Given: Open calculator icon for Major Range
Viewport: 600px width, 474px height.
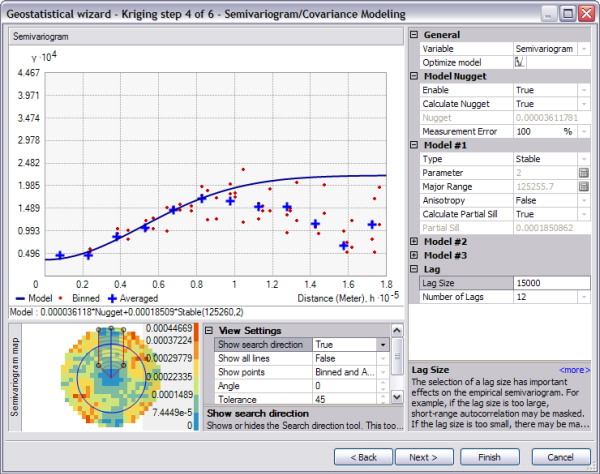Looking at the screenshot, I should point(584,187).
